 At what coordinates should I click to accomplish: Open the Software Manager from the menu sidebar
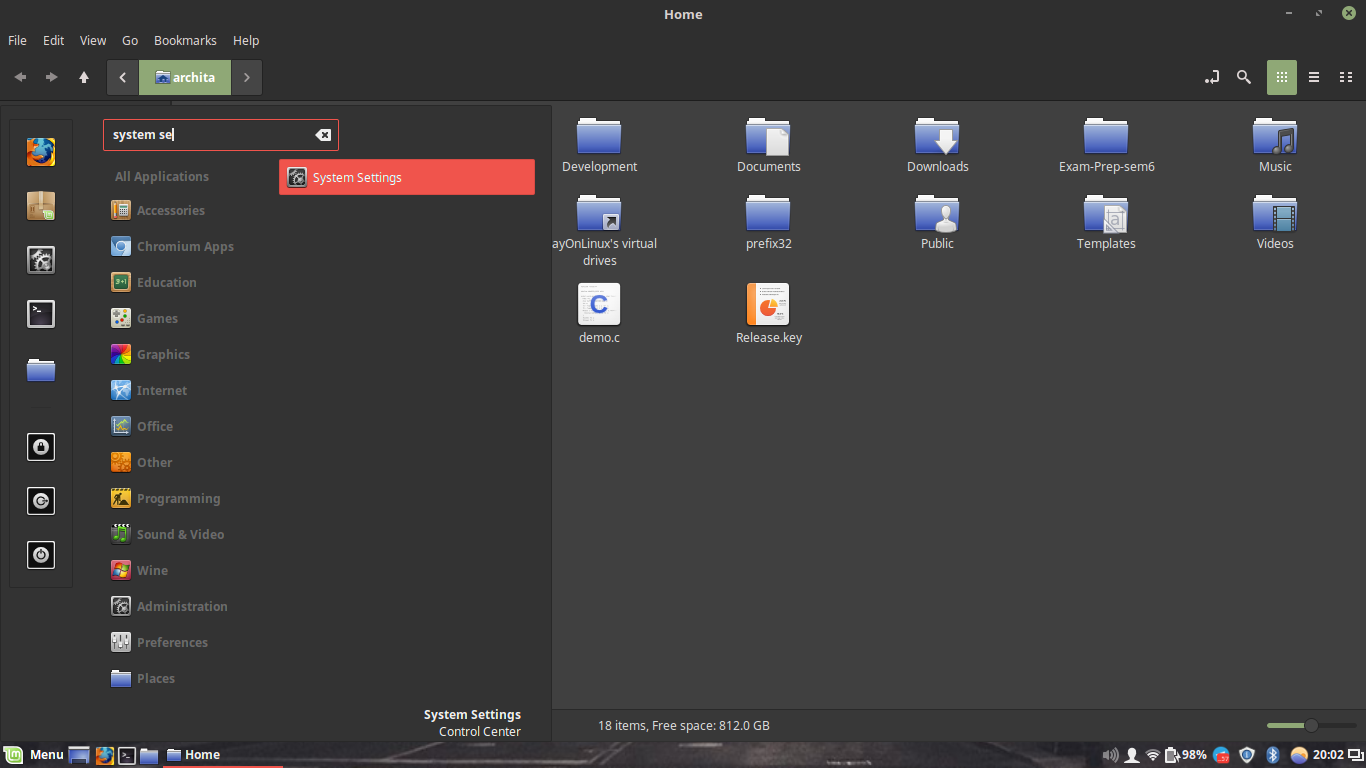[x=41, y=206]
